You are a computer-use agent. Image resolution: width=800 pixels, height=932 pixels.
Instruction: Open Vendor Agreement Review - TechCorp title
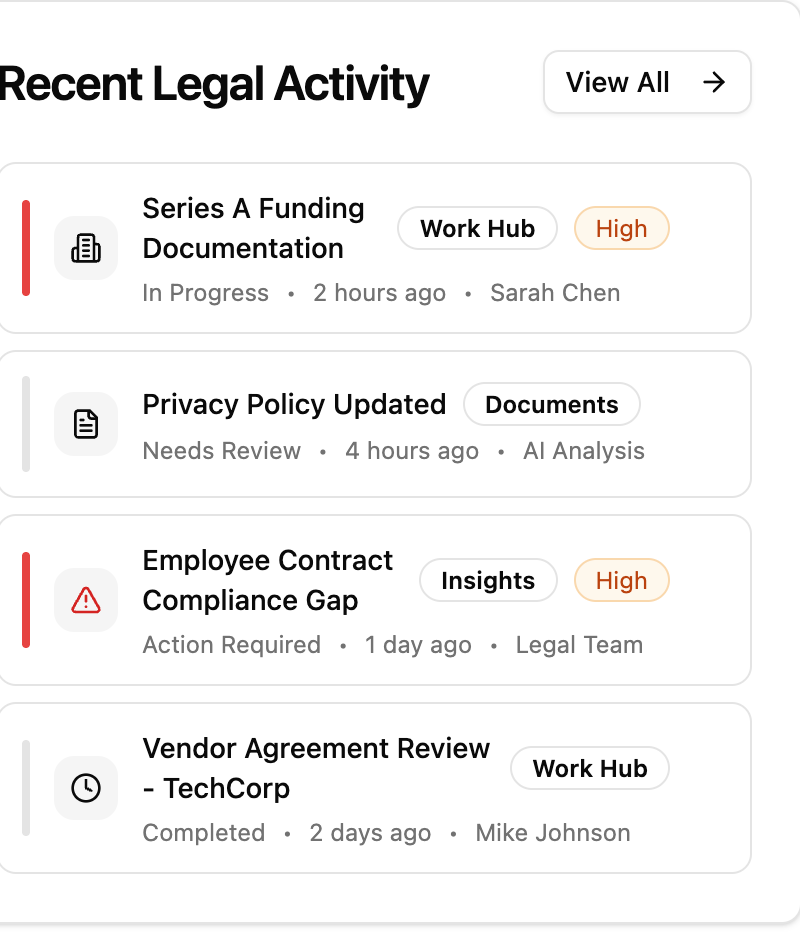(316, 768)
